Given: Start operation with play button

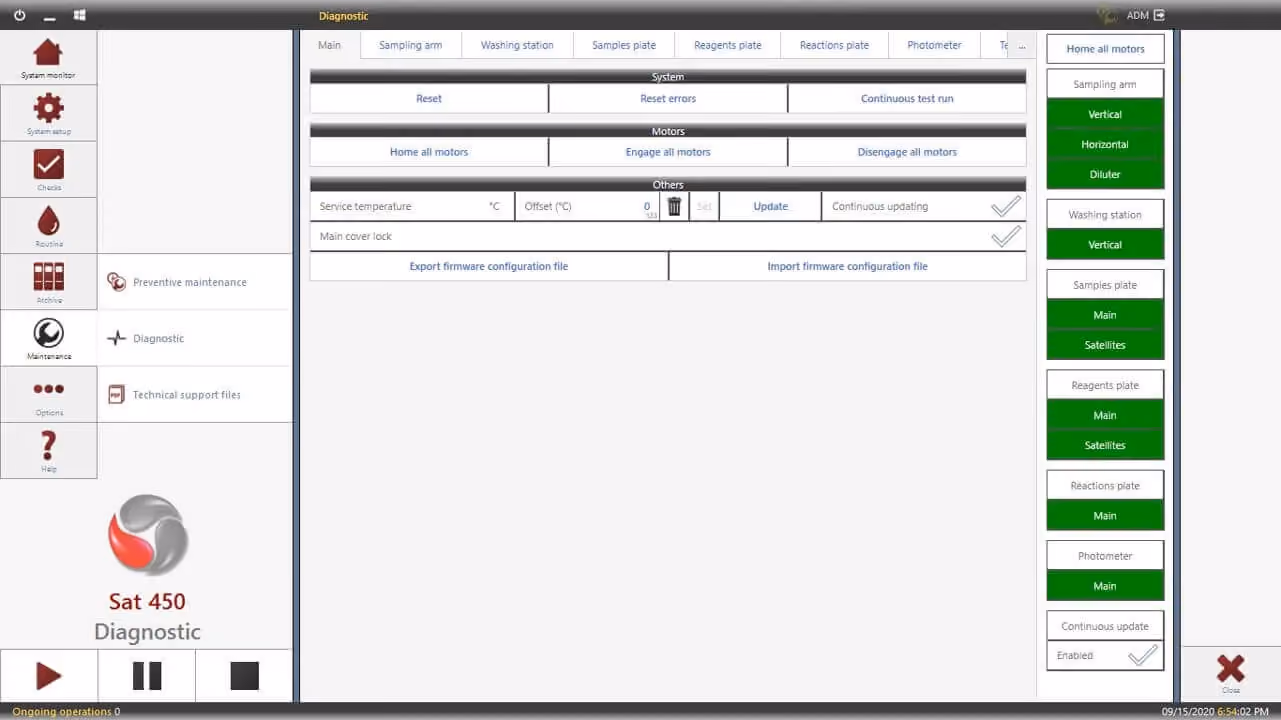Looking at the screenshot, I should pyautogui.click(x=49, y=676).
